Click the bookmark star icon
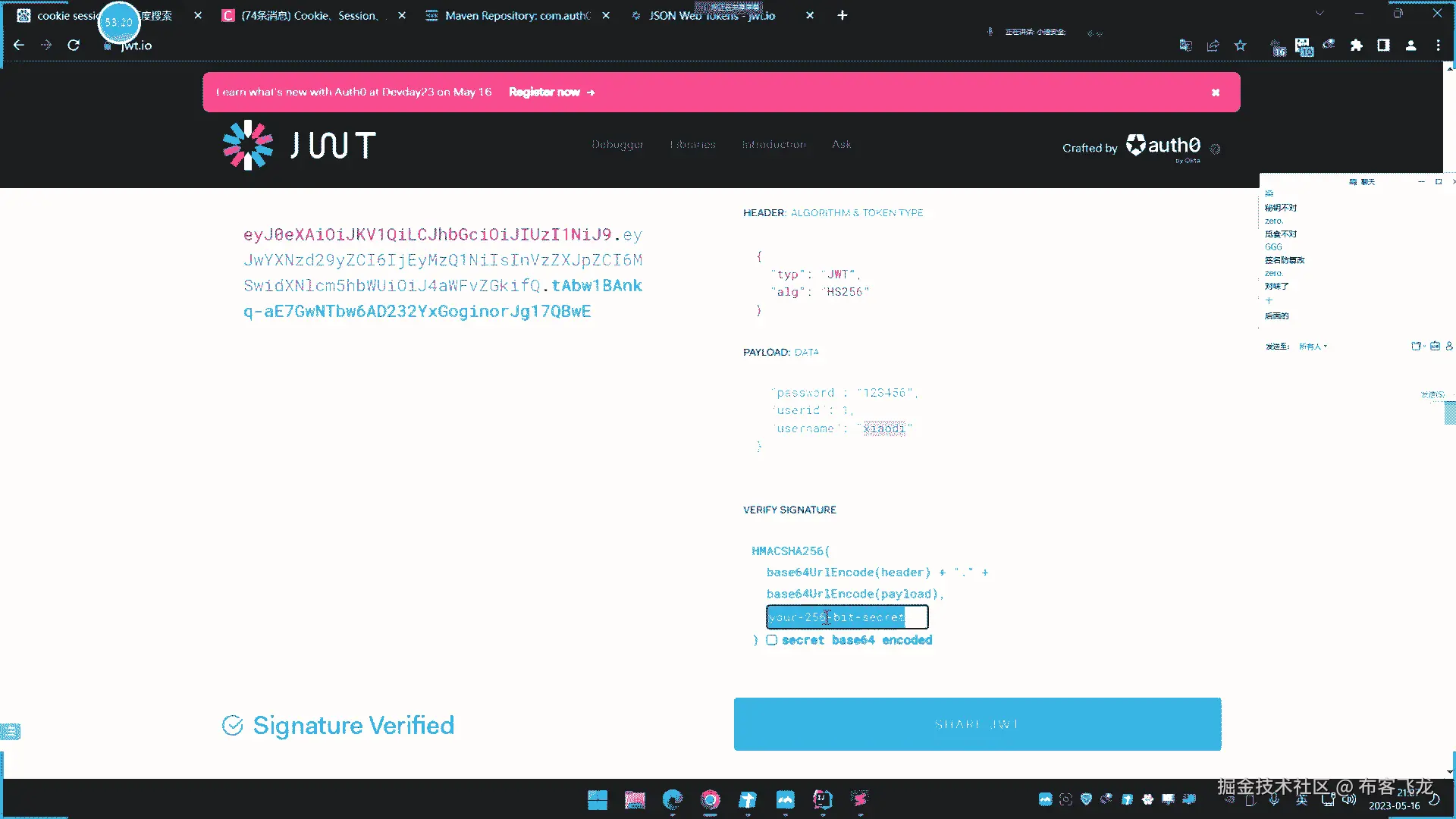The height and width of the screenshot is (819, 1456). 1241,45
